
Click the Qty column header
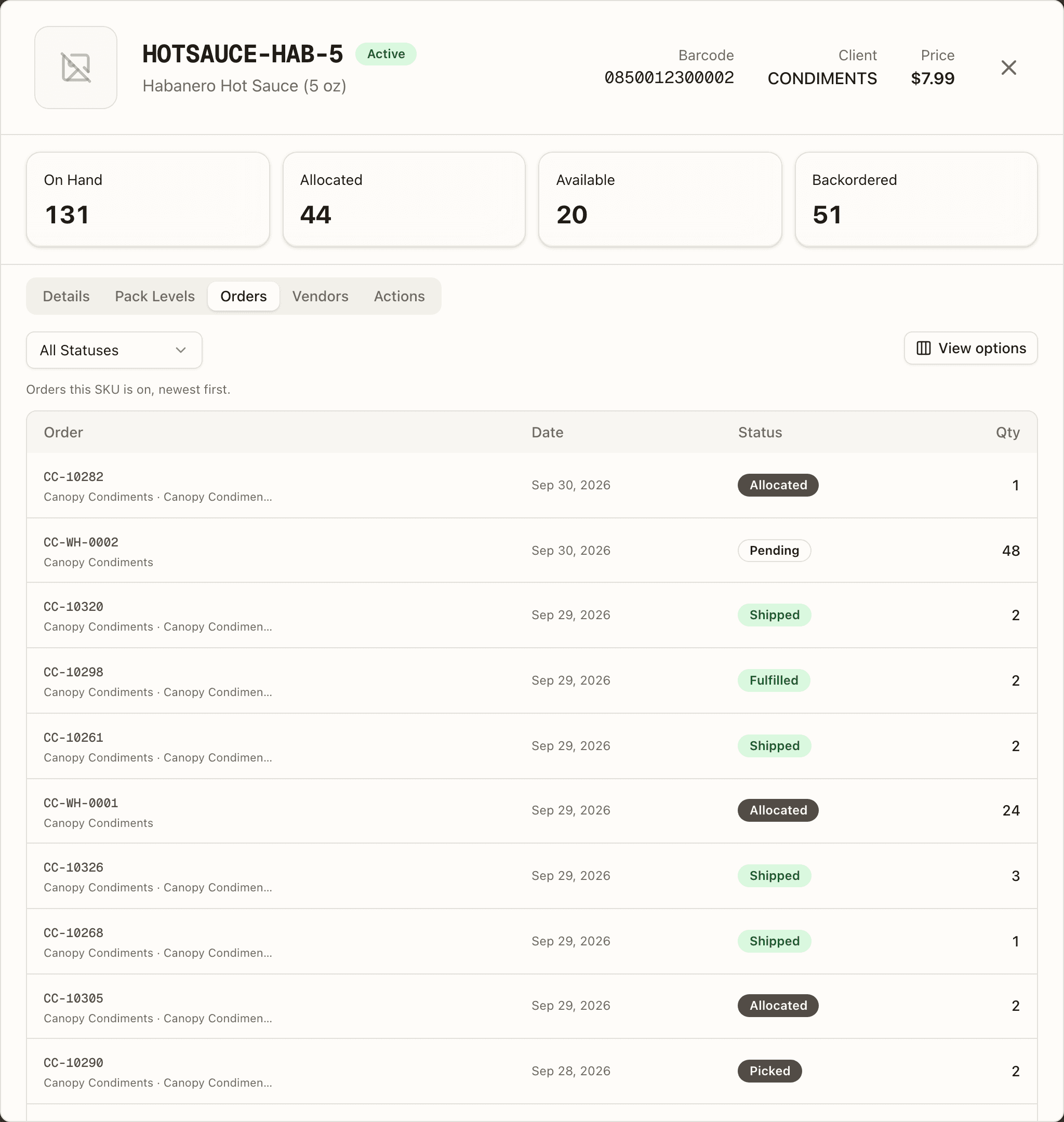tap(1008, 432)
